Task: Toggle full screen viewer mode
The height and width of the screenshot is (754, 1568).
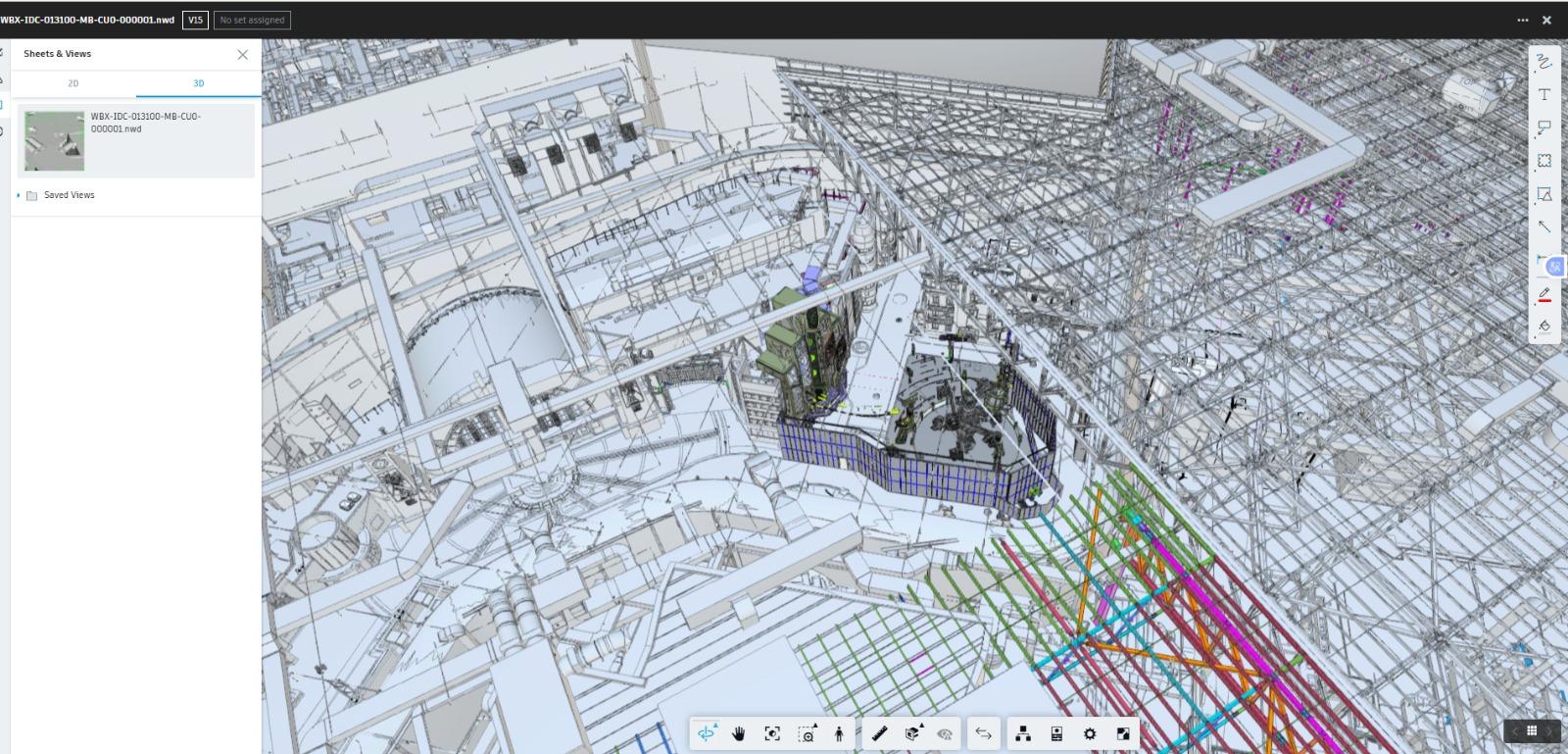Action: click(1123, 733)
